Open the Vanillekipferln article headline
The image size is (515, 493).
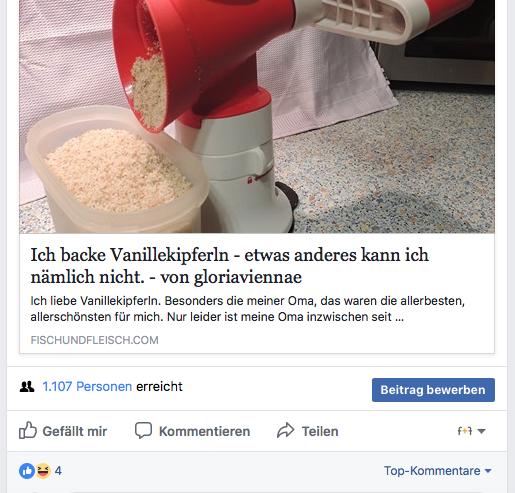(x=229, y=266)
